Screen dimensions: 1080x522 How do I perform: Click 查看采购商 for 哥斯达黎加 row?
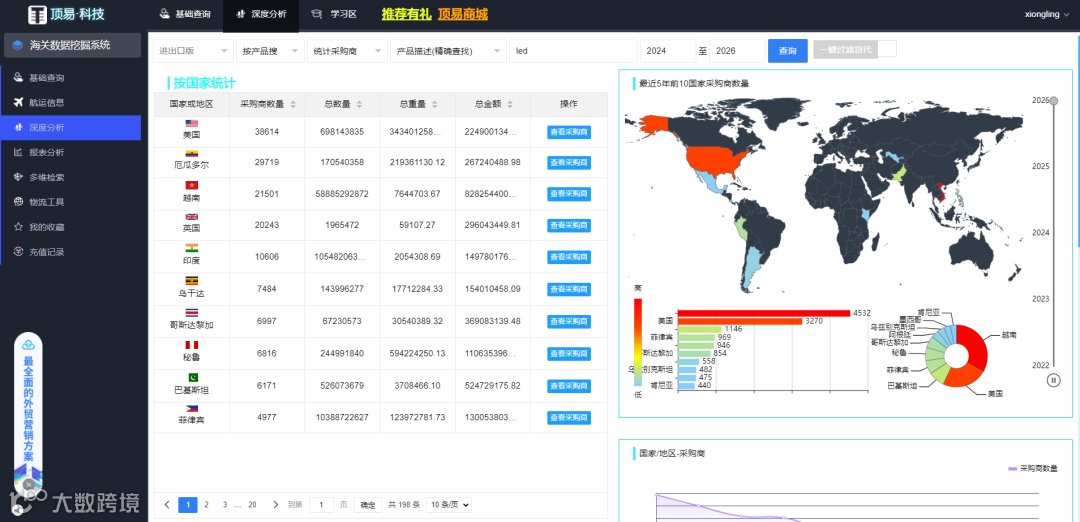(569, 322)
